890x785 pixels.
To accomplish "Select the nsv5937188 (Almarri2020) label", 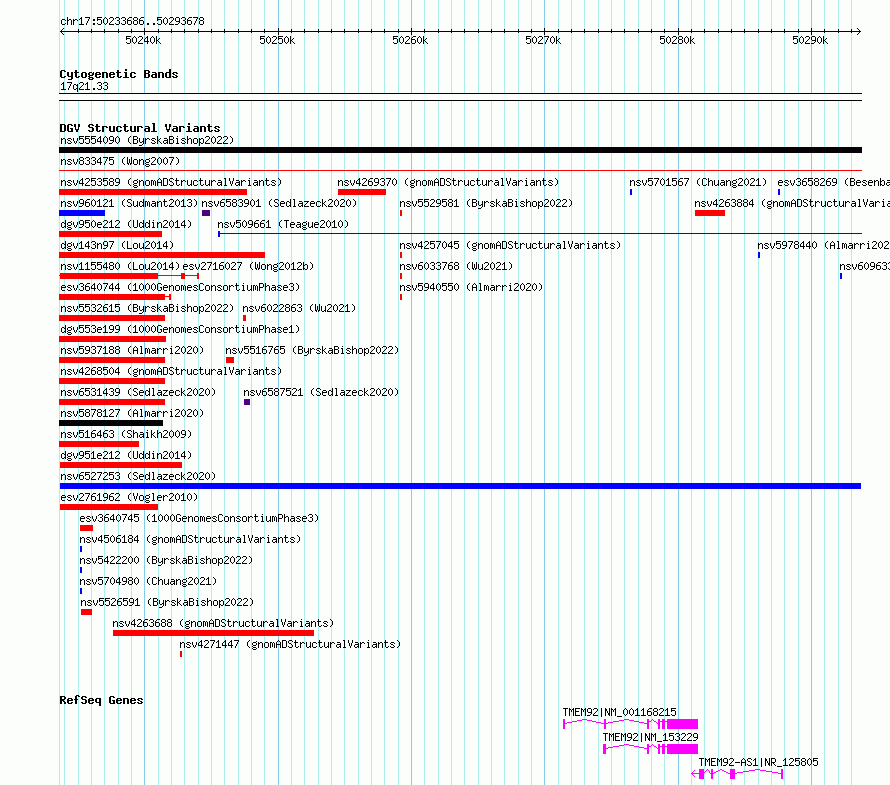I will click(132, 350).
